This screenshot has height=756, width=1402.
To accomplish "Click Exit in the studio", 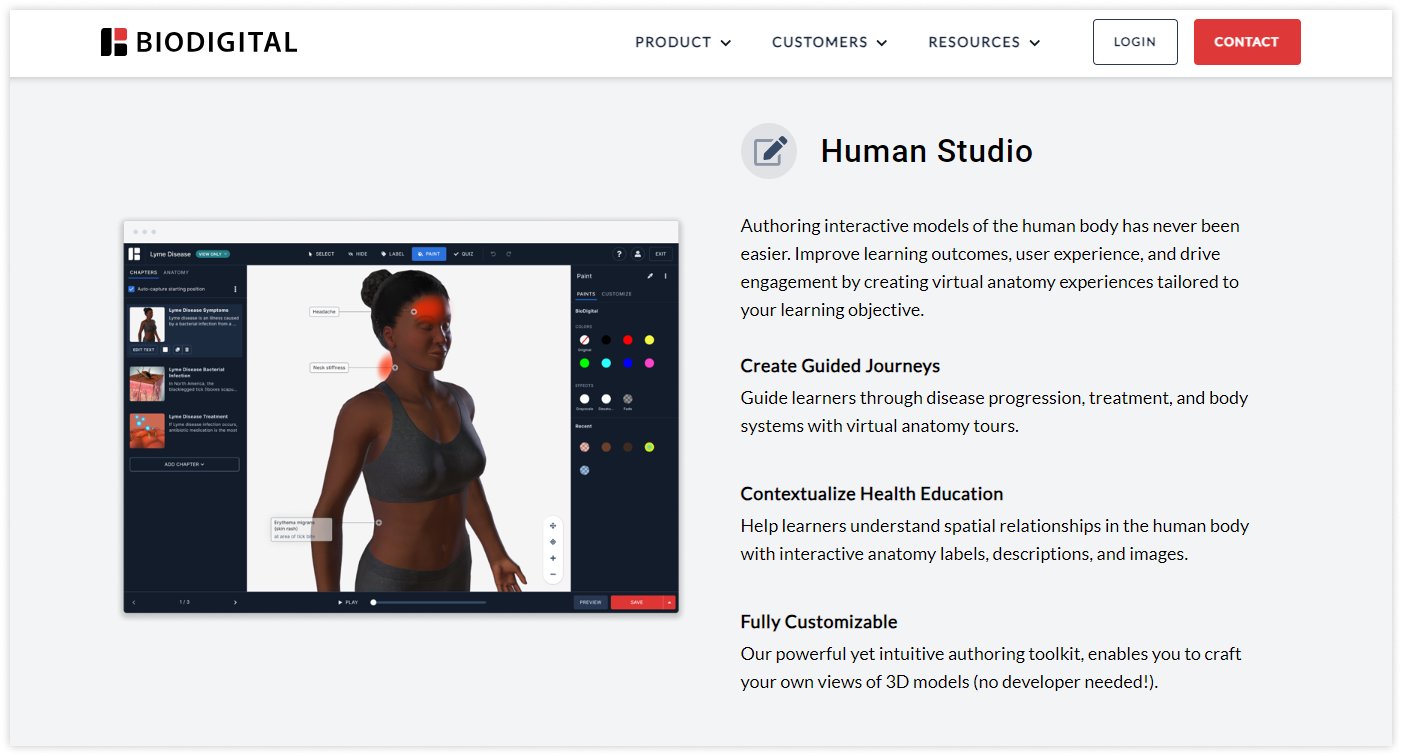I will point(661,254).
